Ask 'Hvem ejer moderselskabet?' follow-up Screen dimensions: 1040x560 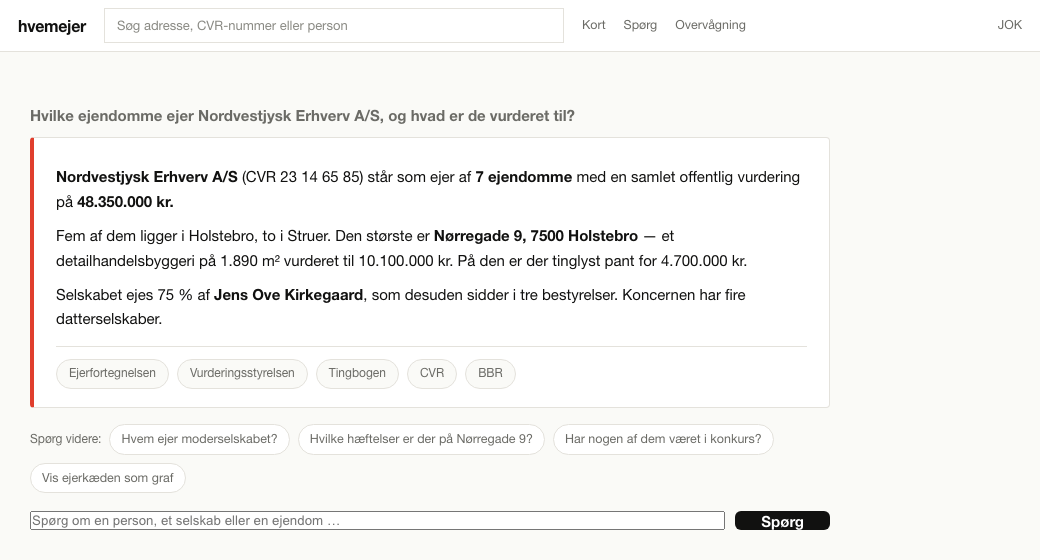(199, 439)
